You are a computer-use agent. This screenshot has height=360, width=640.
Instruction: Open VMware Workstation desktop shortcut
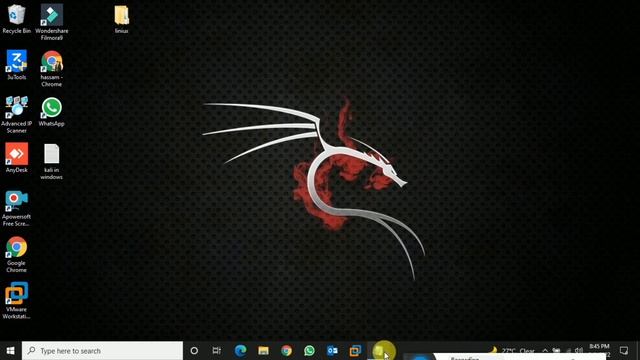pyautogui.click(x=16, y=300)
